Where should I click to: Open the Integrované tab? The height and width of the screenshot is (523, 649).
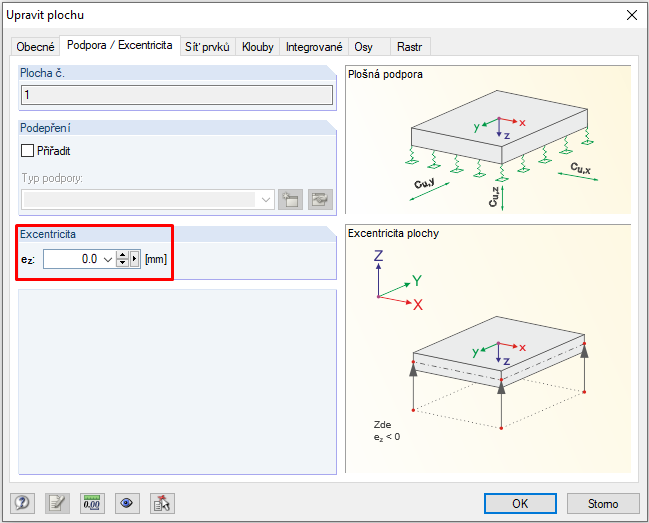pos(314,47)
